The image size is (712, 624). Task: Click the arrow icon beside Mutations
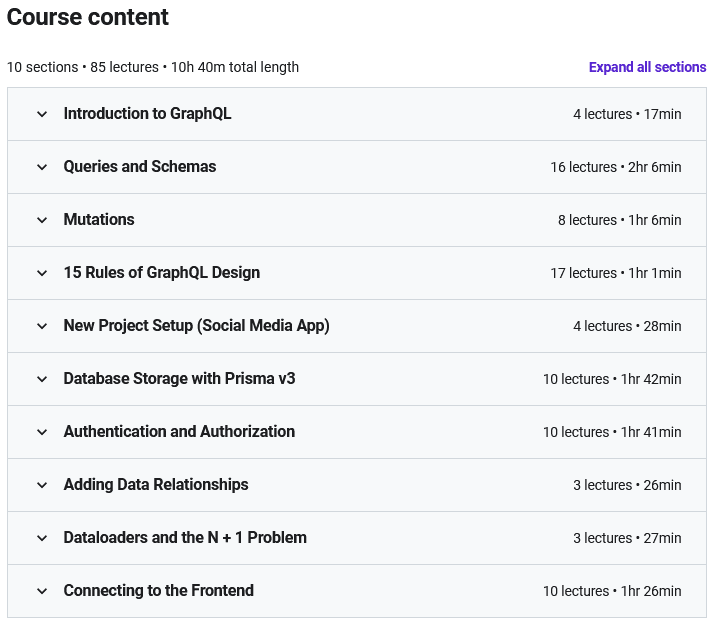(42, 220)
